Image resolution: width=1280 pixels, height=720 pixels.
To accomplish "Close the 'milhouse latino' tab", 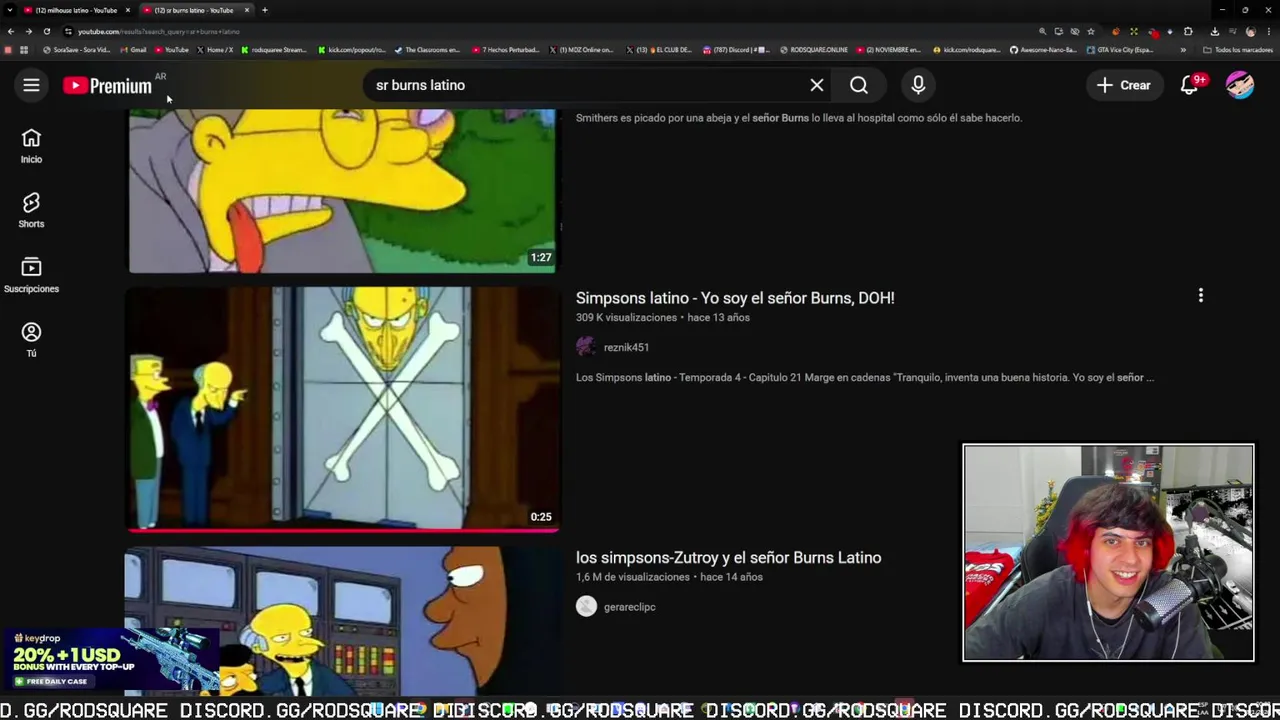I will (x=128, y=10).
